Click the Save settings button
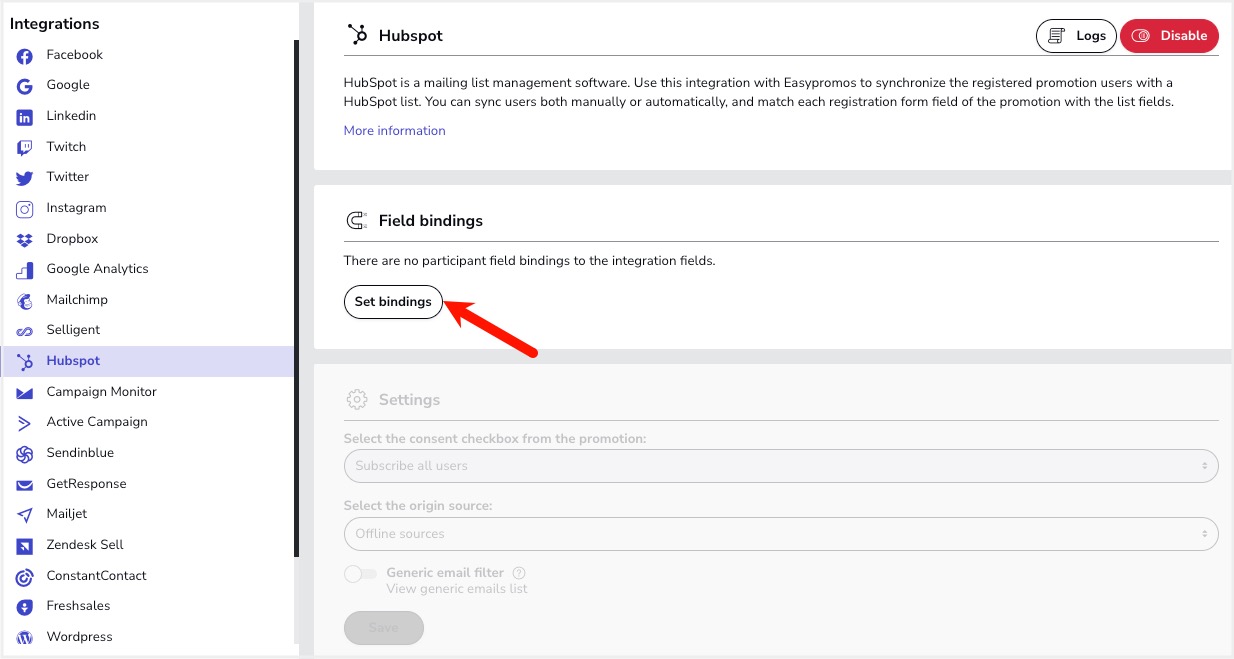 coord(384,628)
